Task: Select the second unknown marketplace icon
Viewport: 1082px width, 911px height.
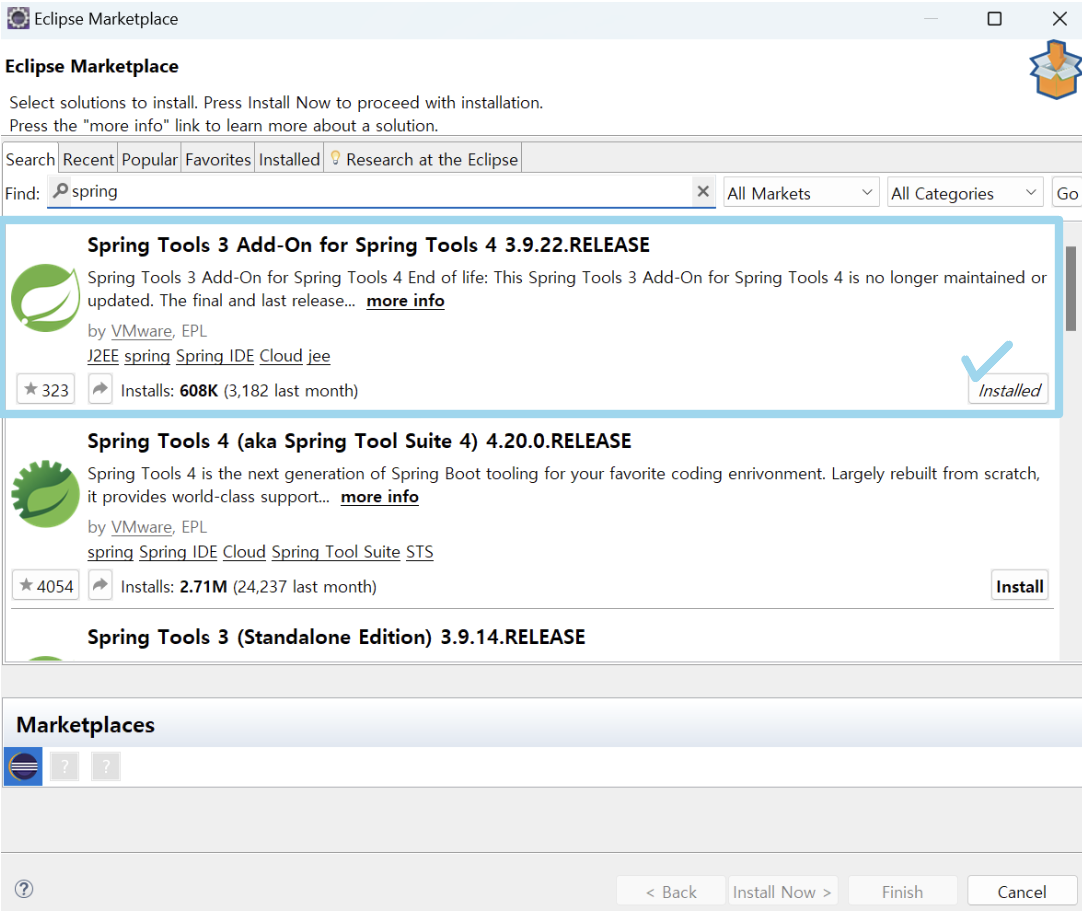Action: [x=106, y=766]
